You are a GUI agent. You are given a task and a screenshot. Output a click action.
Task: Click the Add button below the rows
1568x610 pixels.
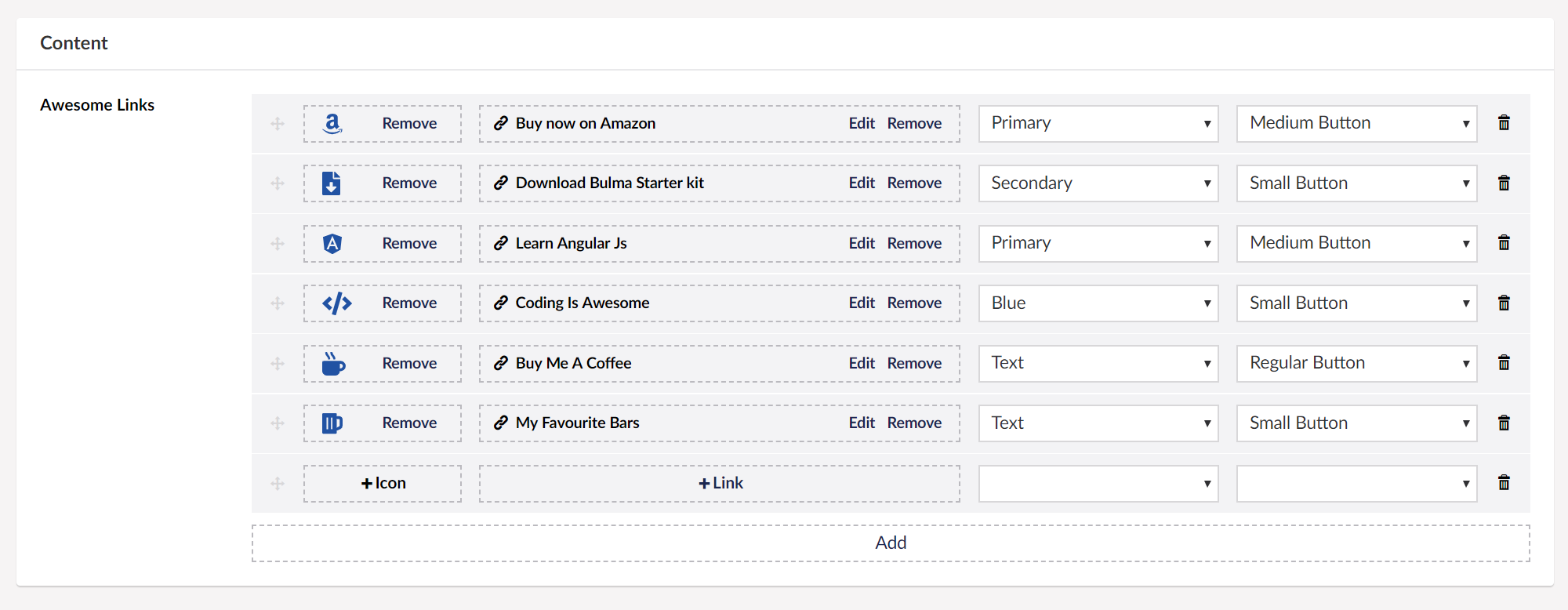891,543
